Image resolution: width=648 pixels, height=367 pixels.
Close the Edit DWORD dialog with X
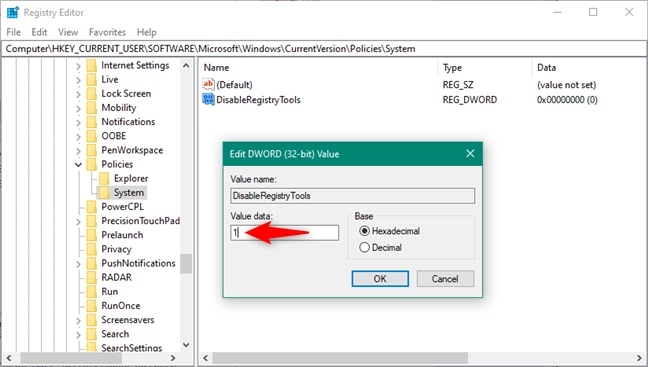pos(470,154)
